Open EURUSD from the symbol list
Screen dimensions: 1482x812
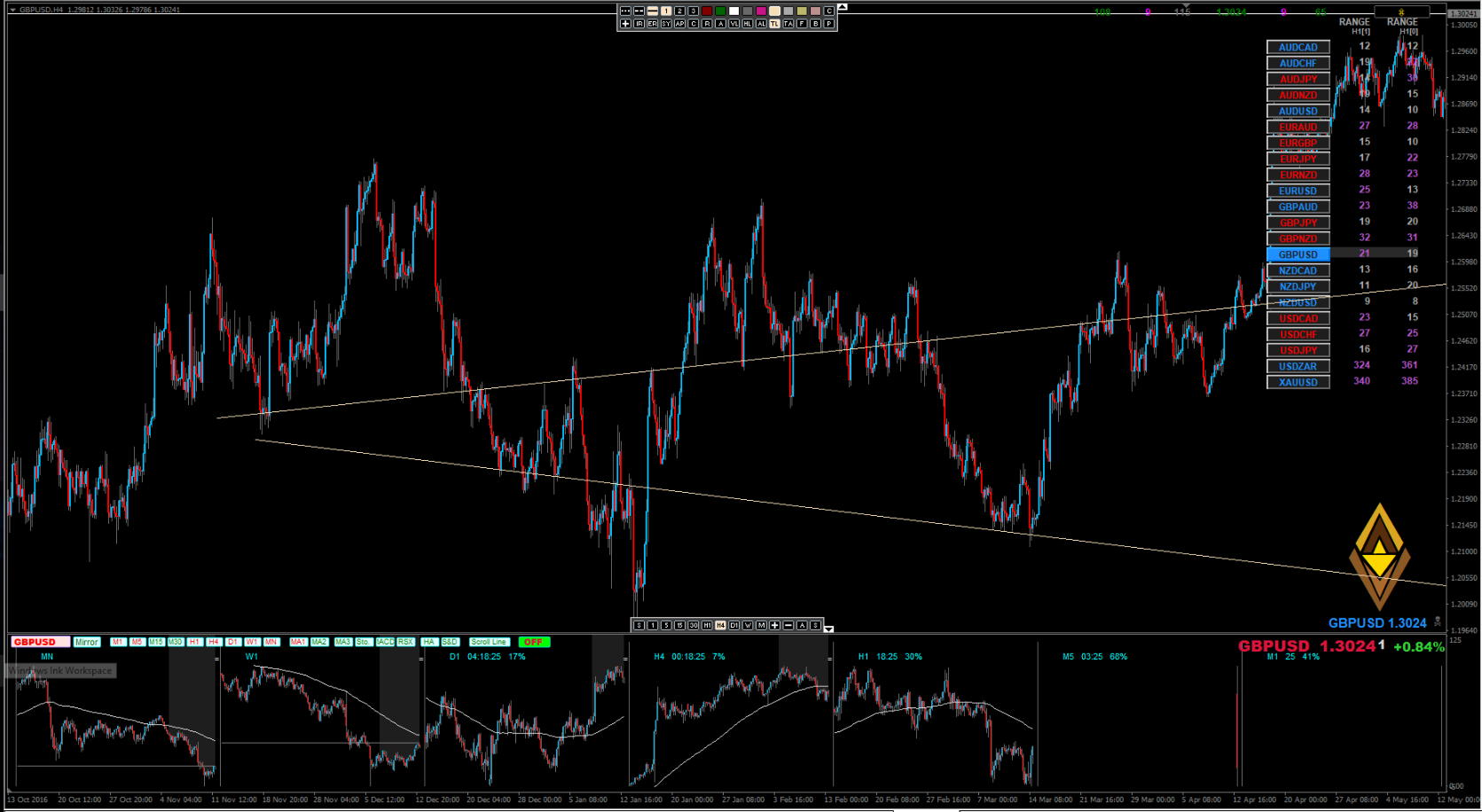pyautogui.click(x=1298, y=191)
